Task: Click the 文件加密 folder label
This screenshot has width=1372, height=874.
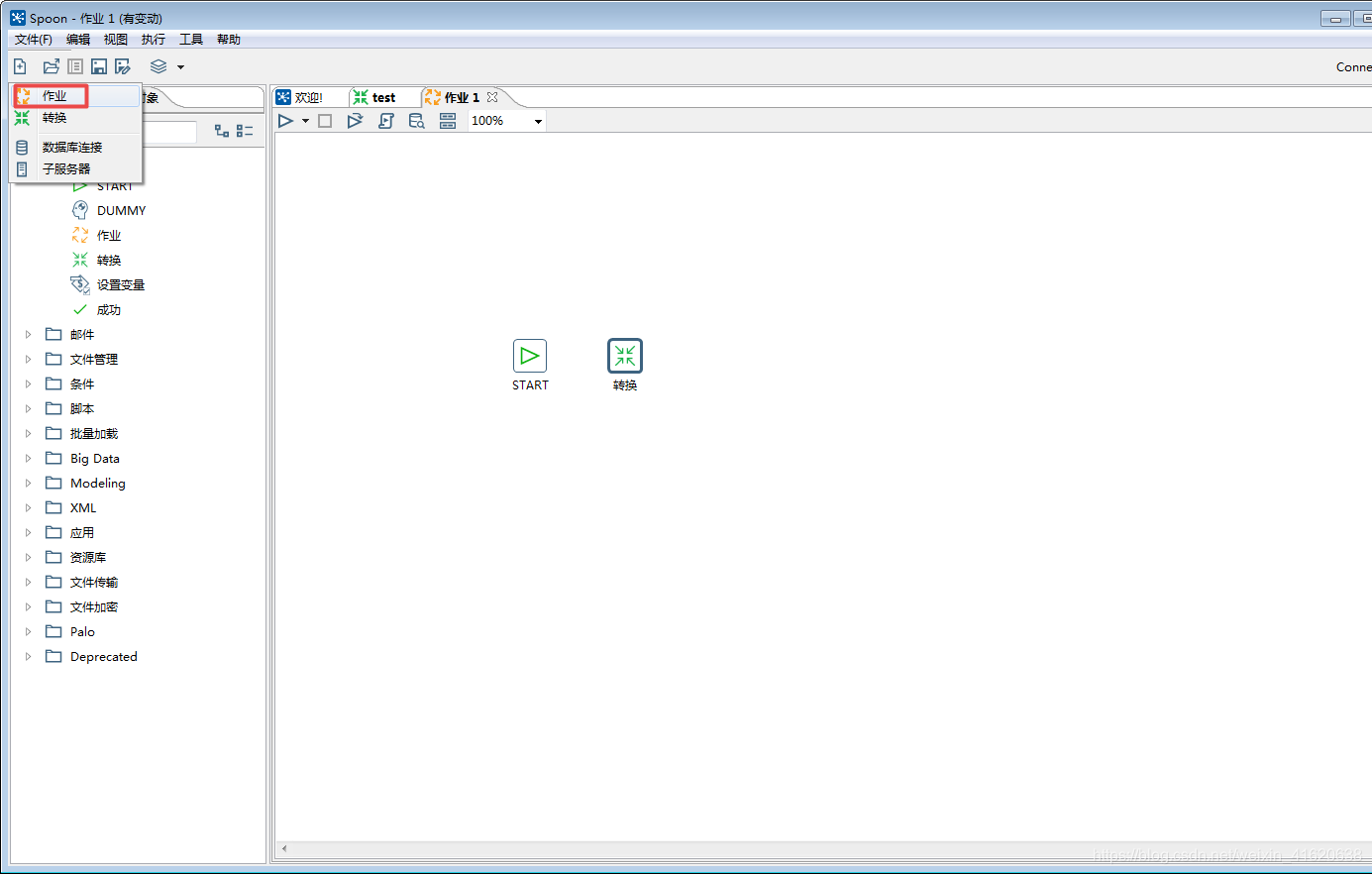Action: pyautogui.click(x=94, y=607)
